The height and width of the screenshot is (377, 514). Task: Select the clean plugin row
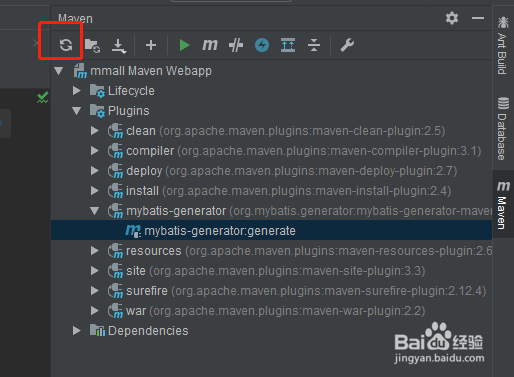(x=271, y=131)
